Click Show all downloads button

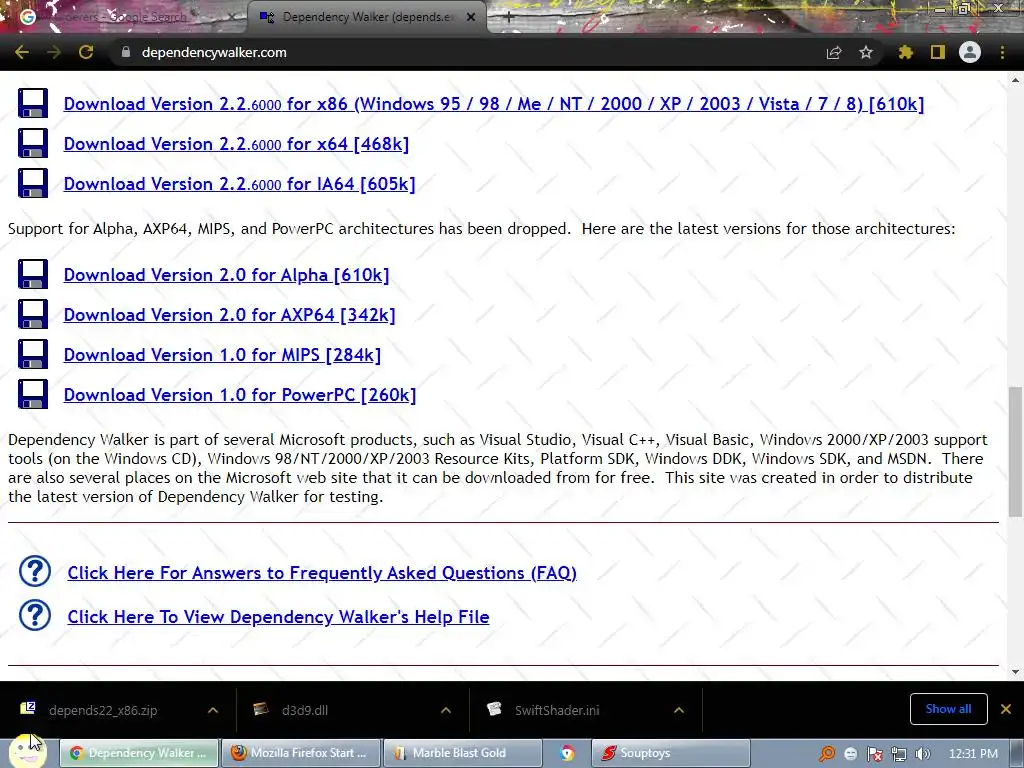(x=948, y=709)
